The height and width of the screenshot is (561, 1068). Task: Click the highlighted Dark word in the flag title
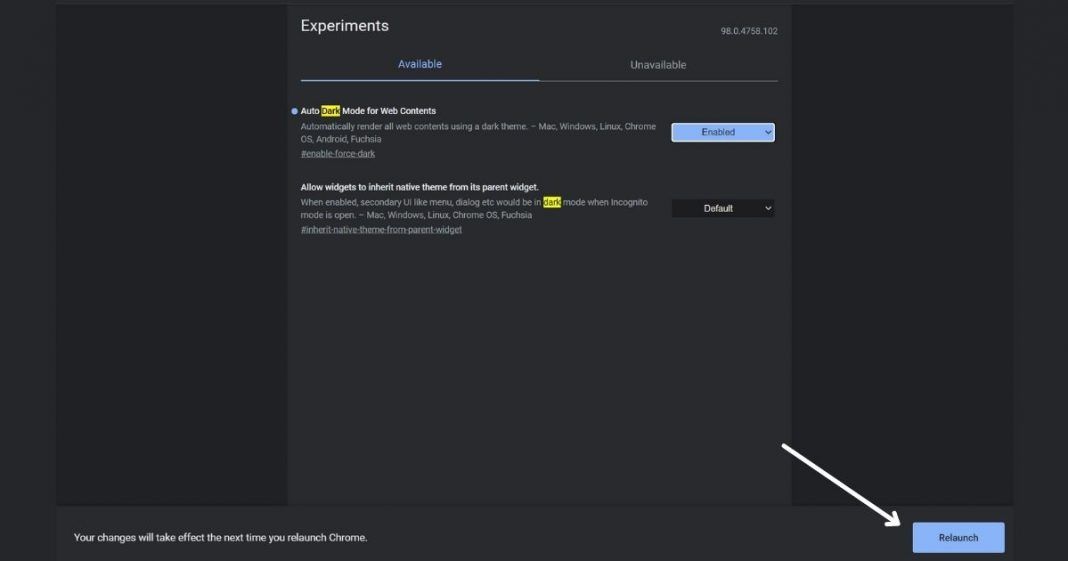(330, 111)
